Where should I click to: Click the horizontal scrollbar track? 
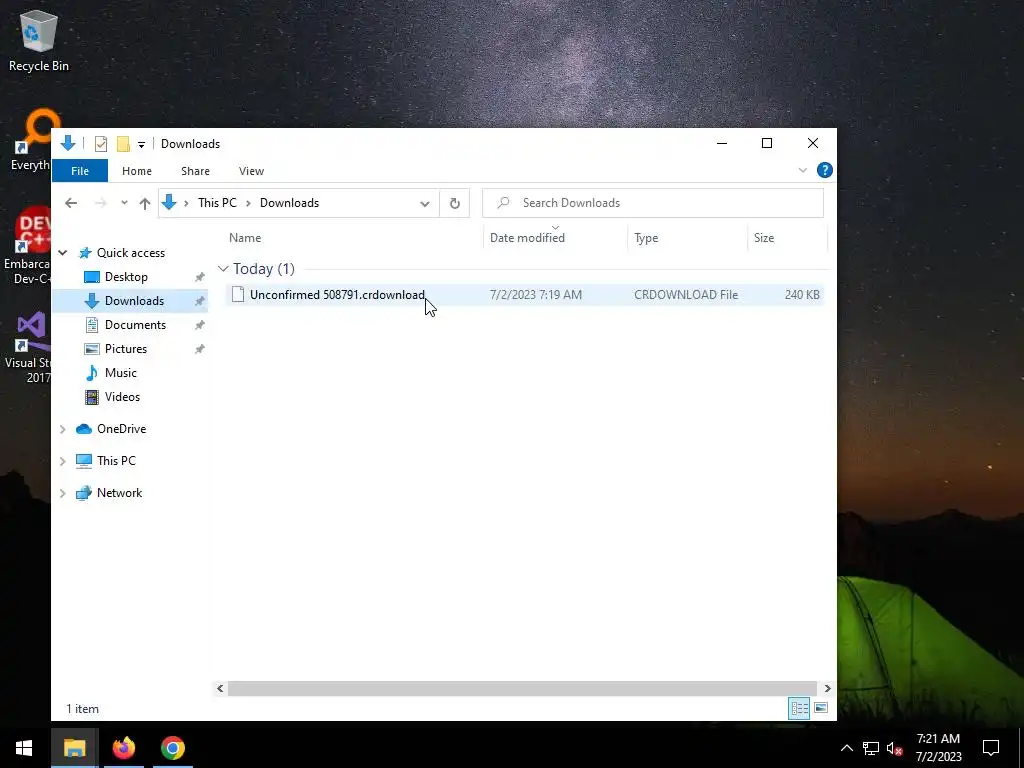coord(522,688)
